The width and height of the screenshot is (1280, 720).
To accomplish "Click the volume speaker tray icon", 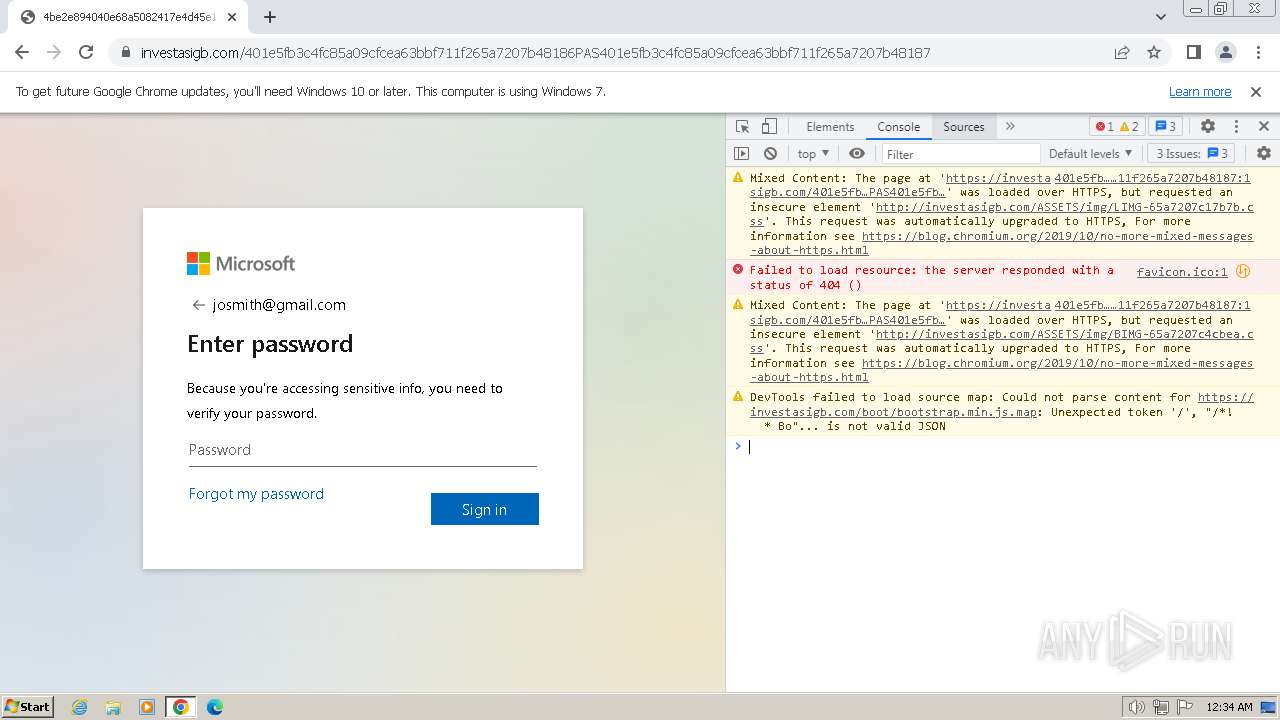I will tap(1136, 707).
